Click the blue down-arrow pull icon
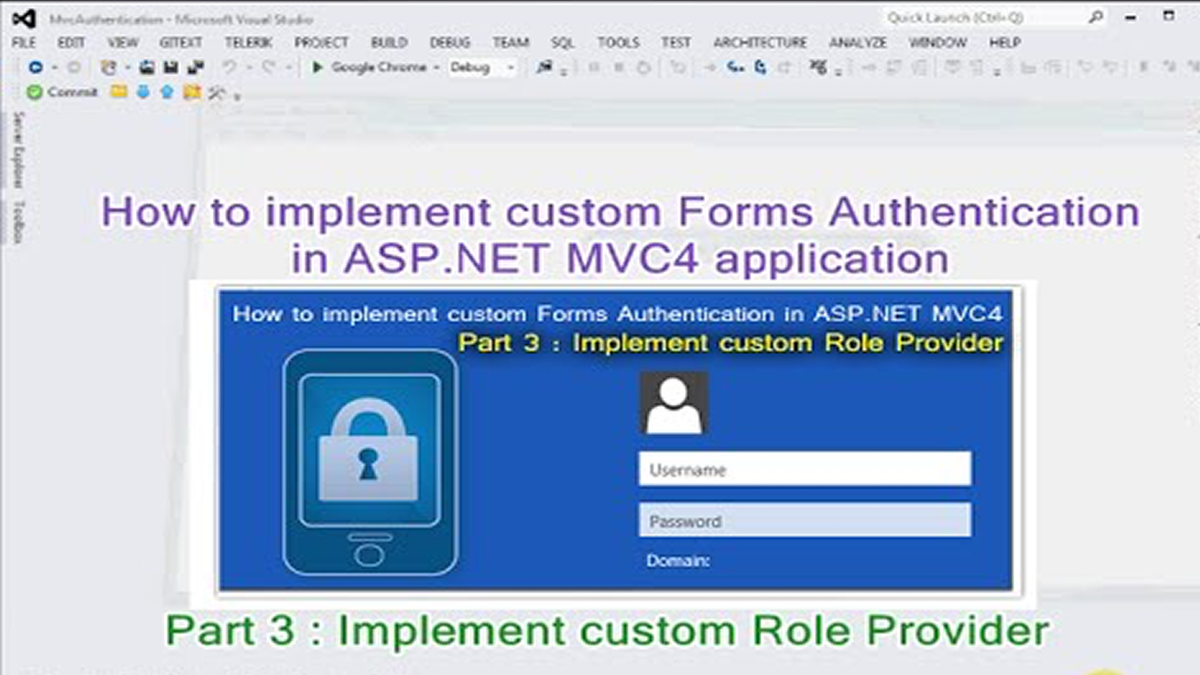This screenshot has width=1200, height=675. click(143, 92)
